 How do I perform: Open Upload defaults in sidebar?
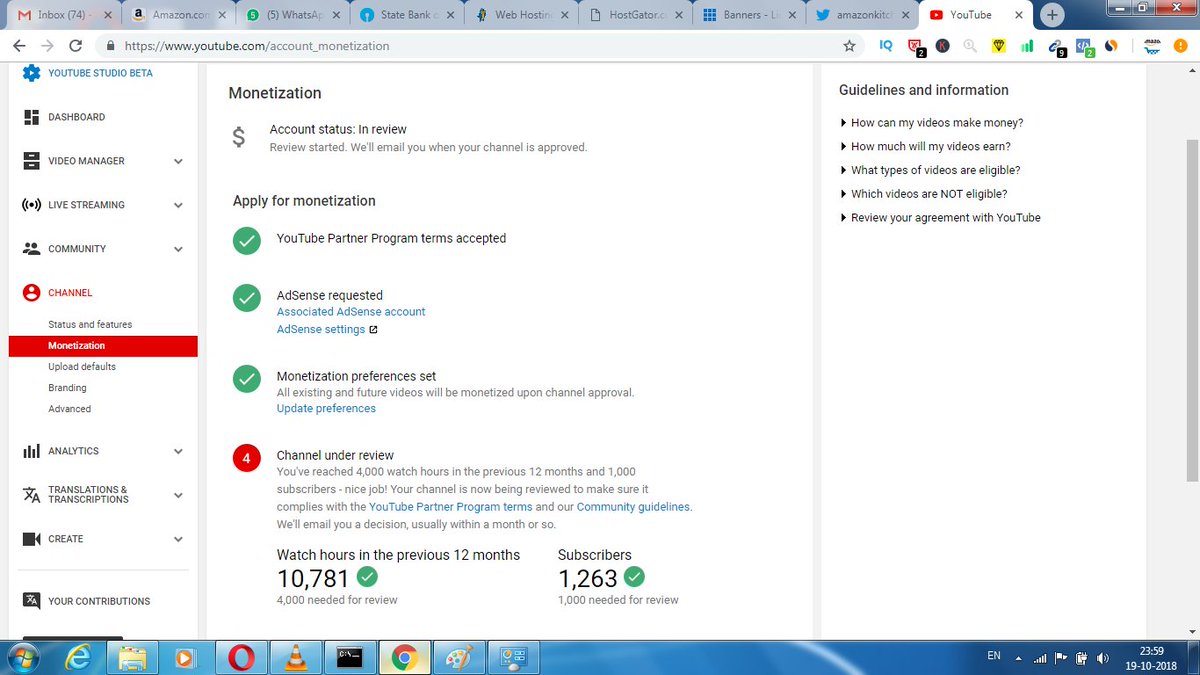click(82, 367)
